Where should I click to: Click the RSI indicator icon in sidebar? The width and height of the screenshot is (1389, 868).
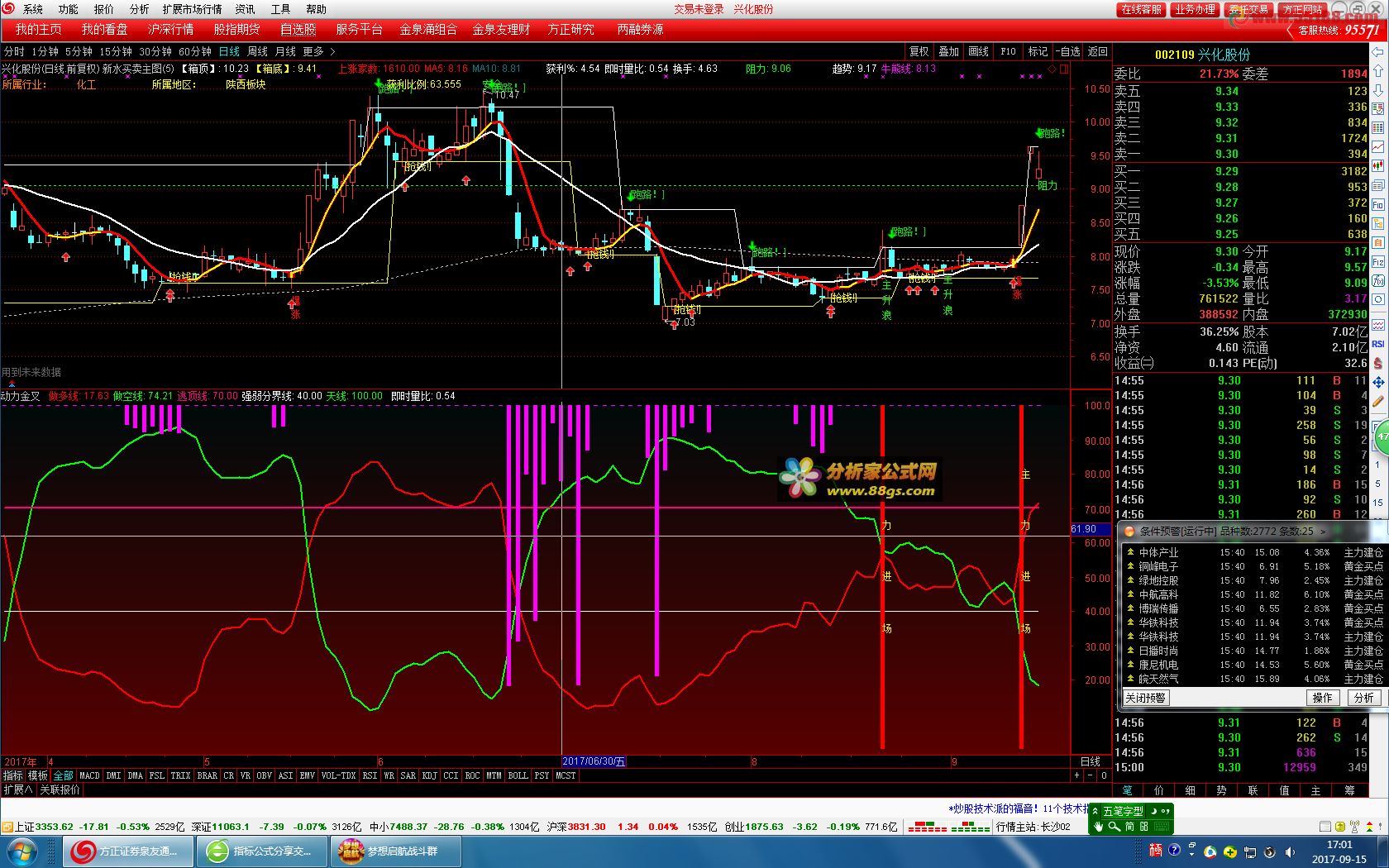pos(1378,344)
